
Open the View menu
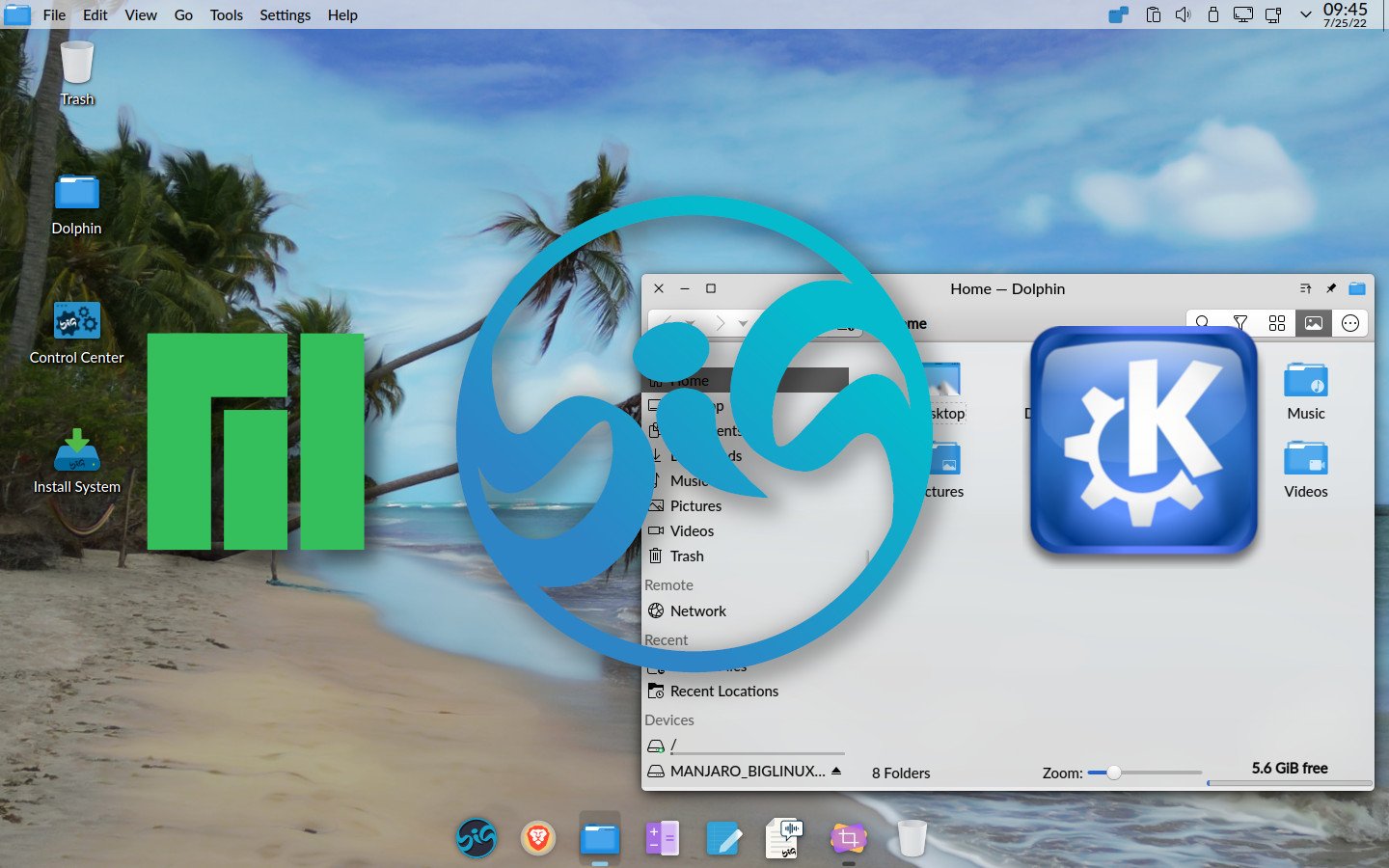coord(141,14)
